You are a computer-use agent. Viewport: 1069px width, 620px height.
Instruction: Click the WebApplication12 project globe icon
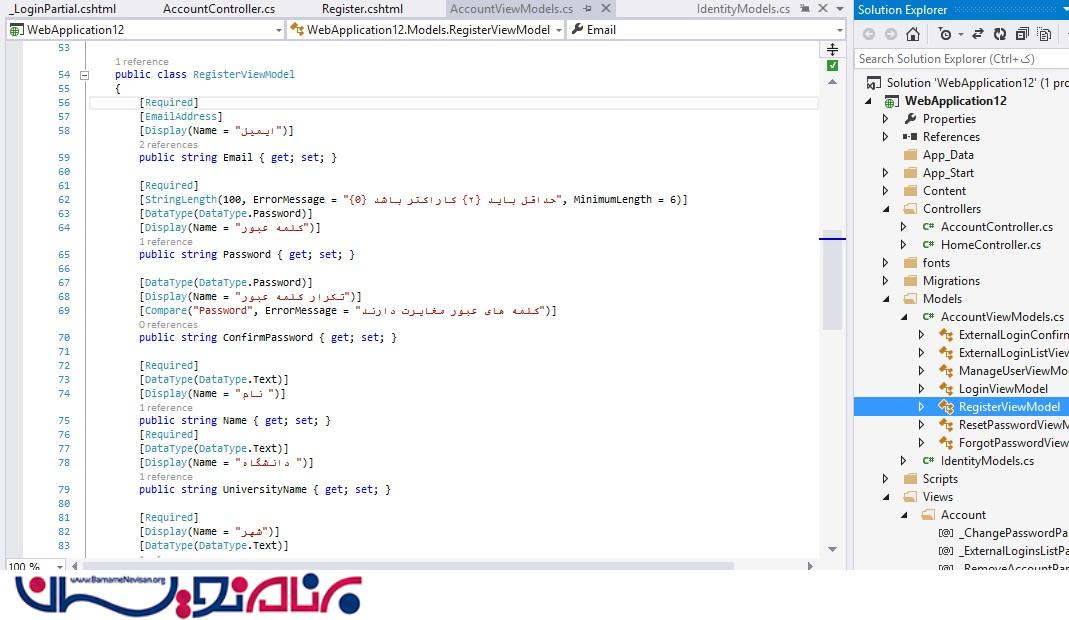click(891, 102)
